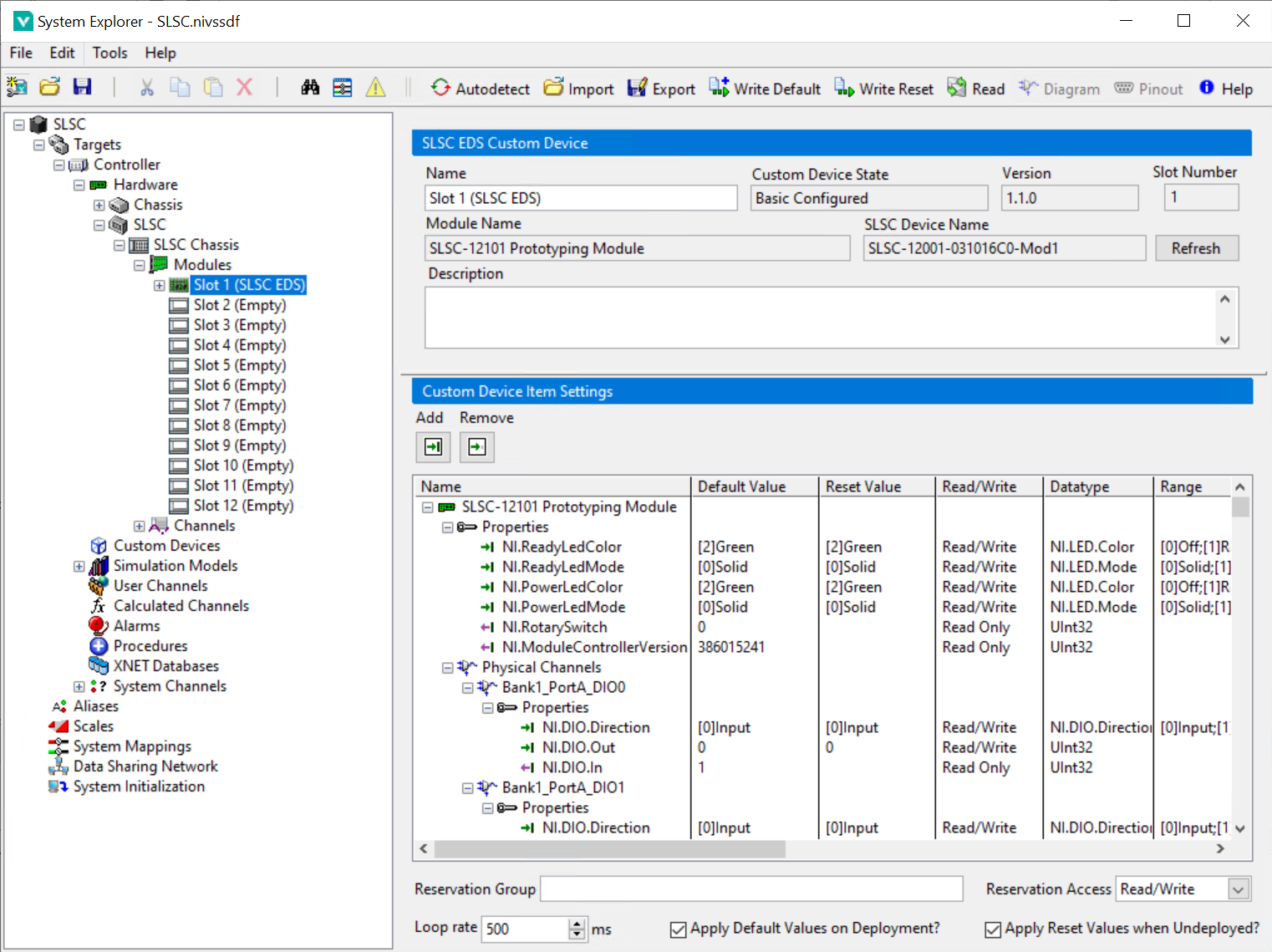The image size is (1272, 952).
Task: Open the Tools menu
Action: click(x=109, y=53)
